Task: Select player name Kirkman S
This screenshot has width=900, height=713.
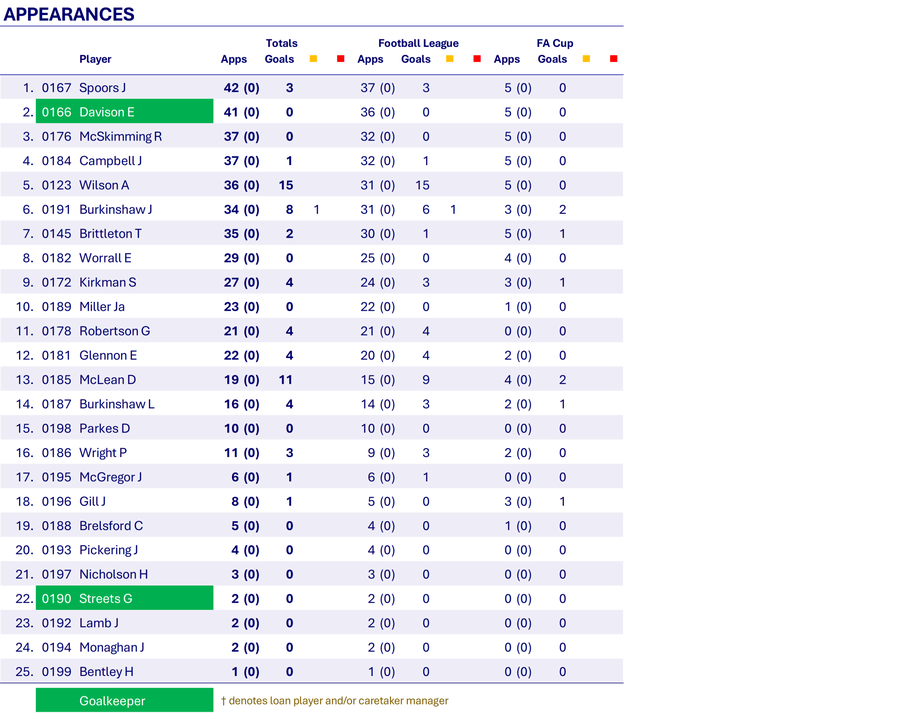Action: 107,282
